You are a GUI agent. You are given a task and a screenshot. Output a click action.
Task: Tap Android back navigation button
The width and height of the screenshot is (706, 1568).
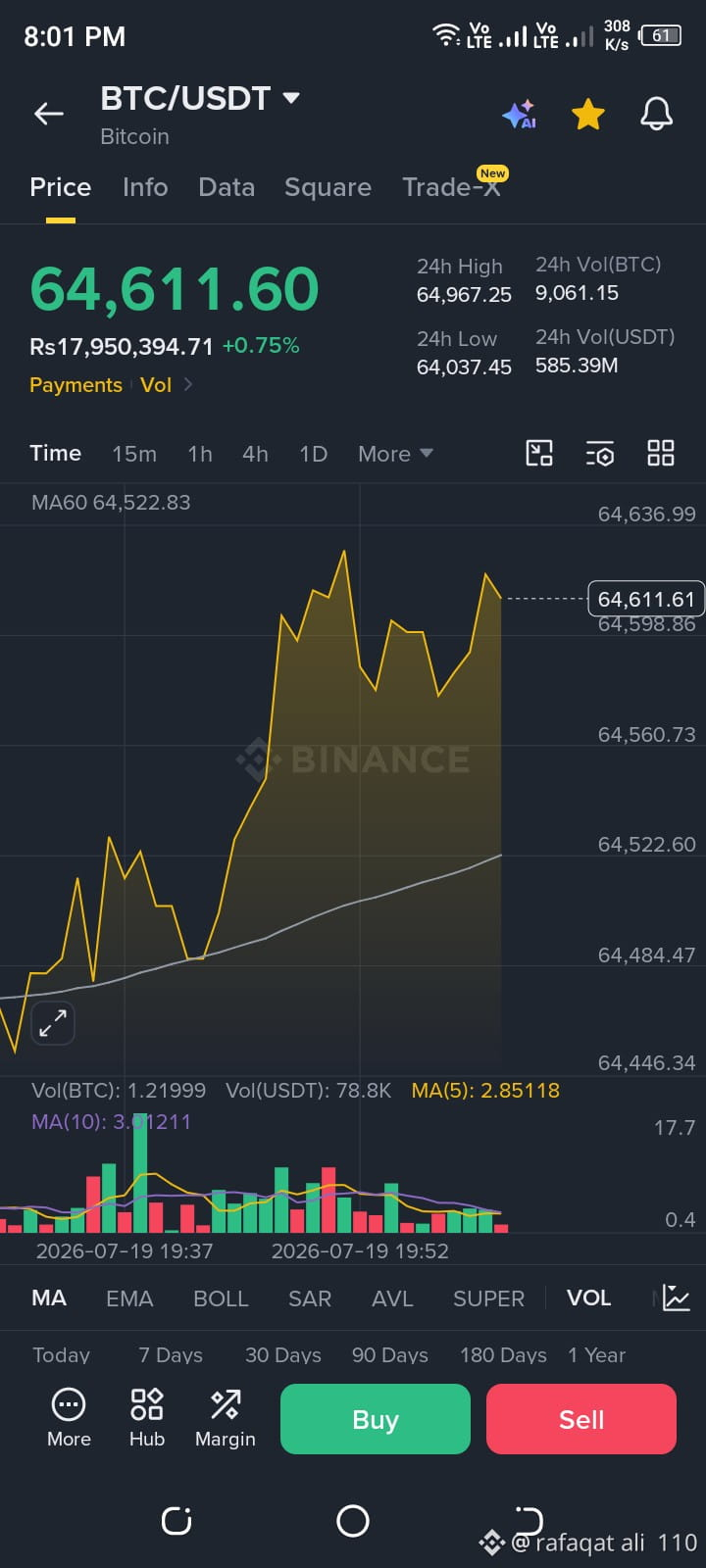(x=529, y=1521)
